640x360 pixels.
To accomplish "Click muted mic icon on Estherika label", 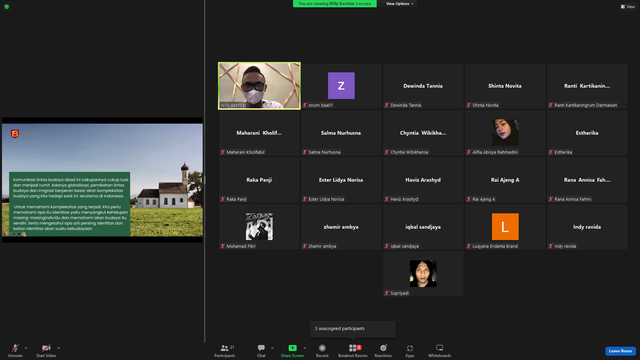I will (x=551, y=152).
